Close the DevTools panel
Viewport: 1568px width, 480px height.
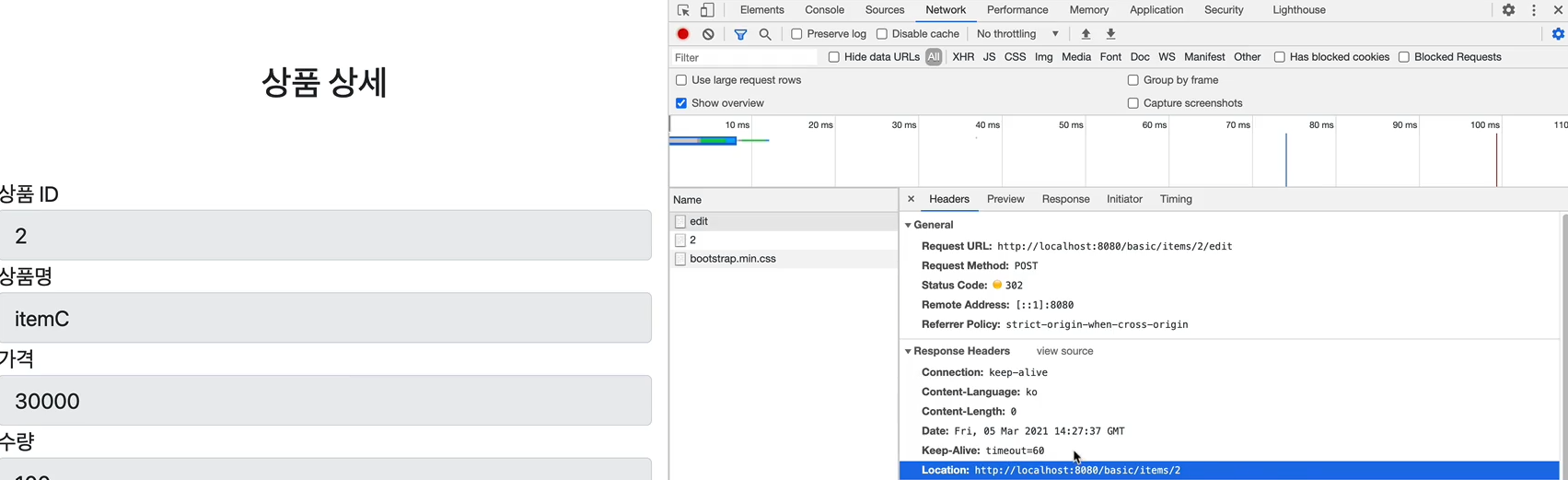coord(1558,10)
